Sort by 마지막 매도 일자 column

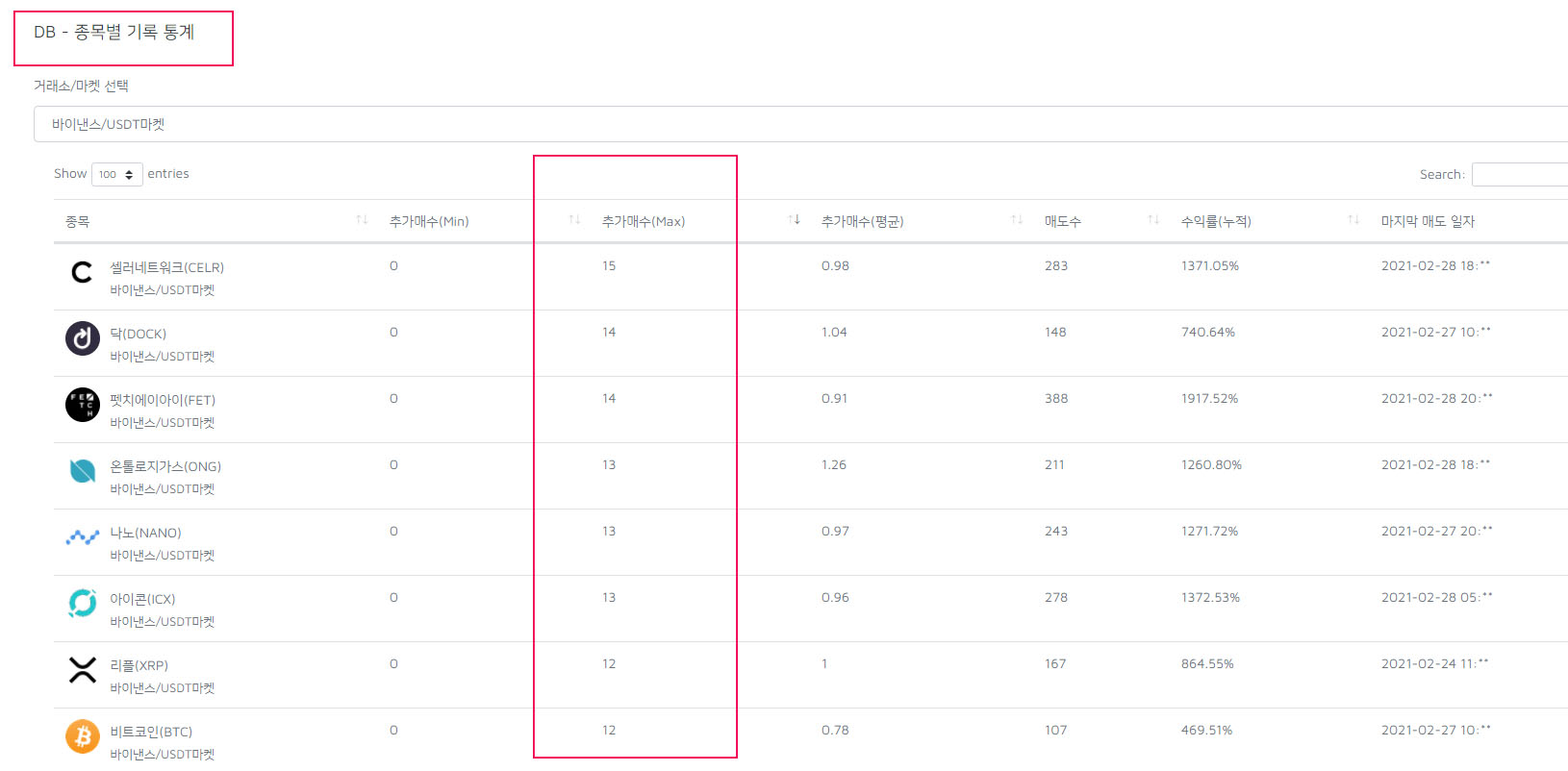1428,222
